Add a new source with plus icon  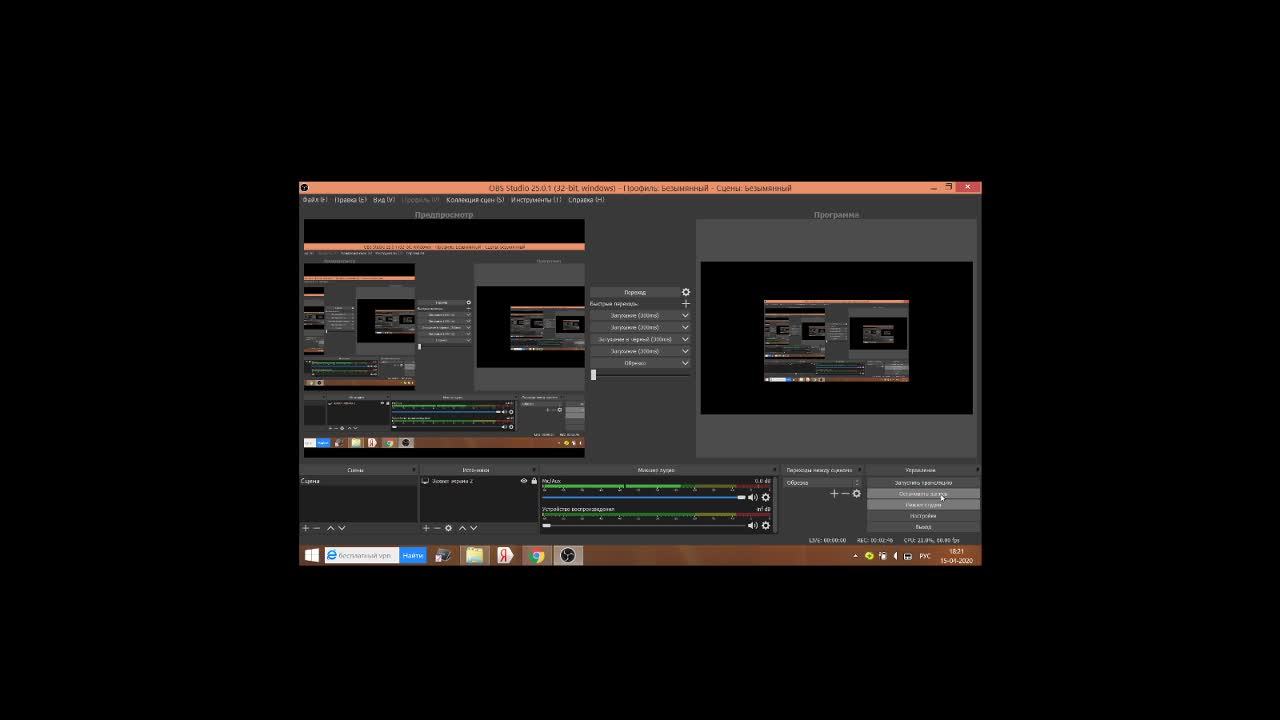[426, 528]
